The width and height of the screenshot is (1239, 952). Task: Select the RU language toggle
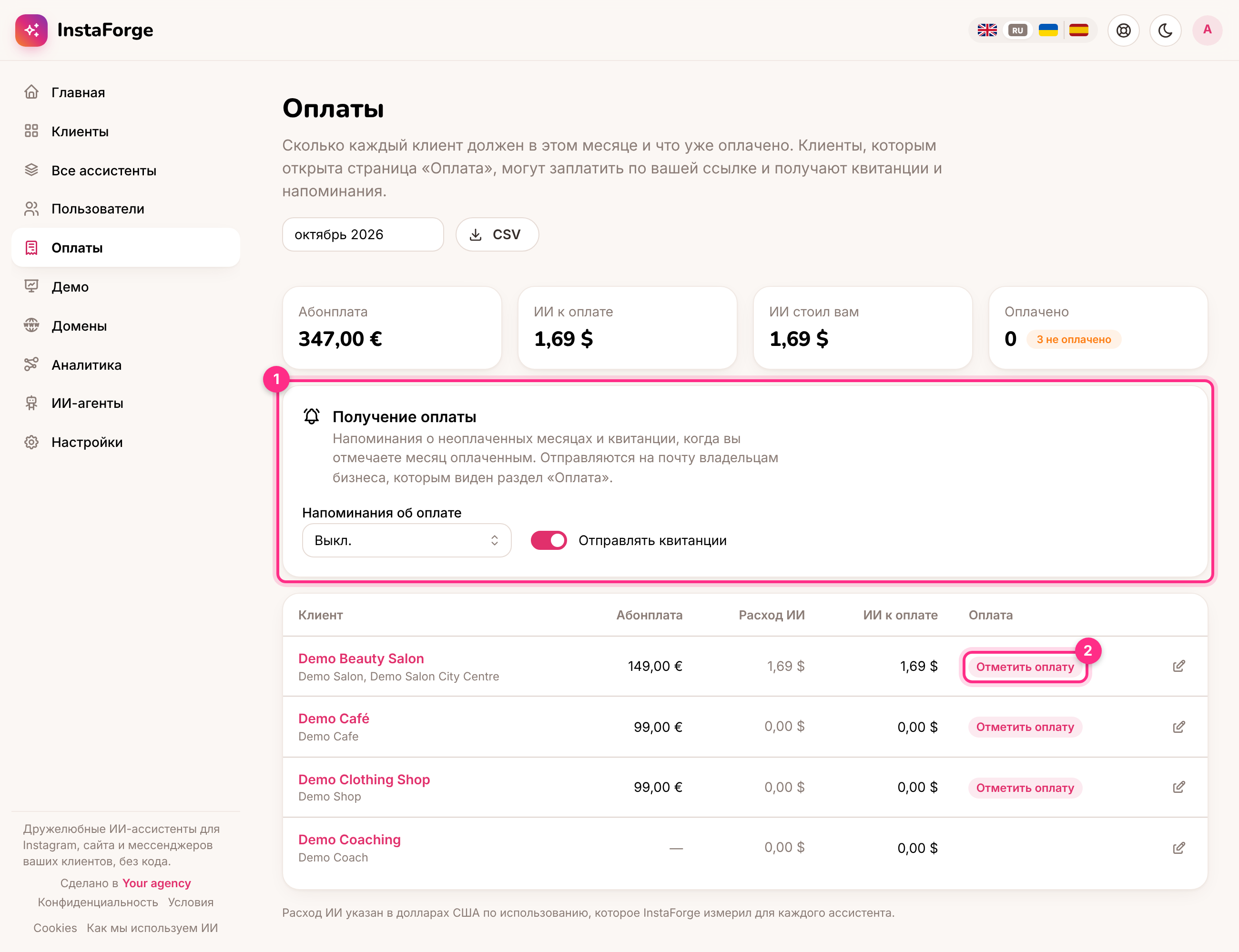click(1017, 30)
